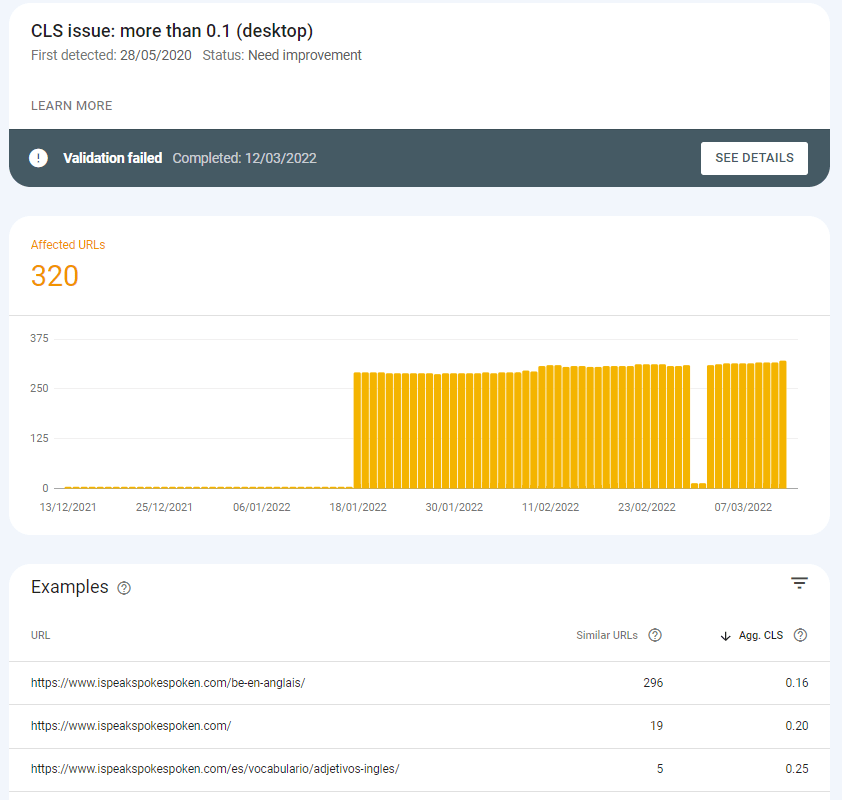Open the Agg. CLS help icon

click(800, 635)
